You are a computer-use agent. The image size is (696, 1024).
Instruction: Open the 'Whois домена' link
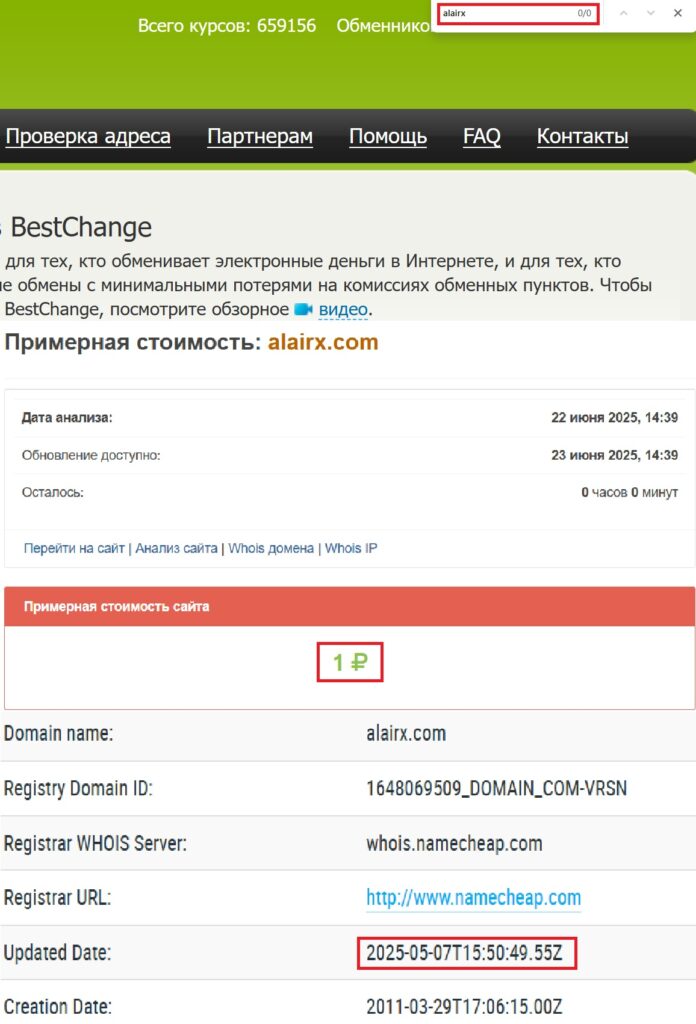tap(272, 548)
